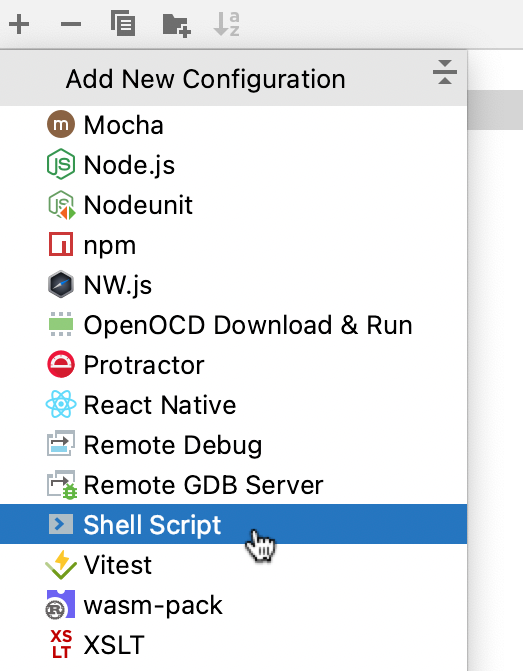Click the red npm square icon
Screen dimensions: 523x671
pos(61,244)
